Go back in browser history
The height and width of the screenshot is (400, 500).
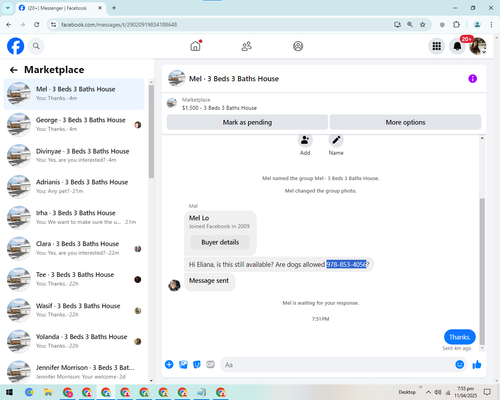tap(9, 25)
